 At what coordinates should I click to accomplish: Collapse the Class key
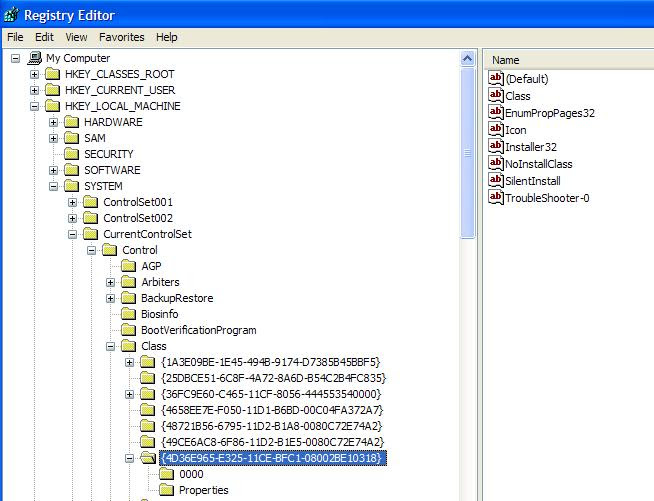111,347
